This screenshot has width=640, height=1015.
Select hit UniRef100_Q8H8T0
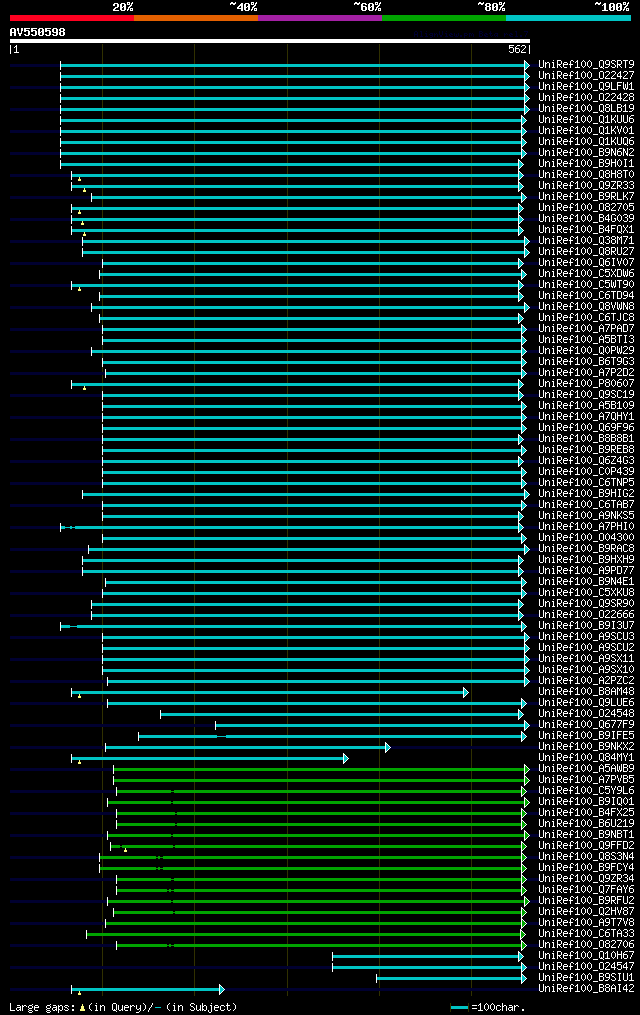586,175
